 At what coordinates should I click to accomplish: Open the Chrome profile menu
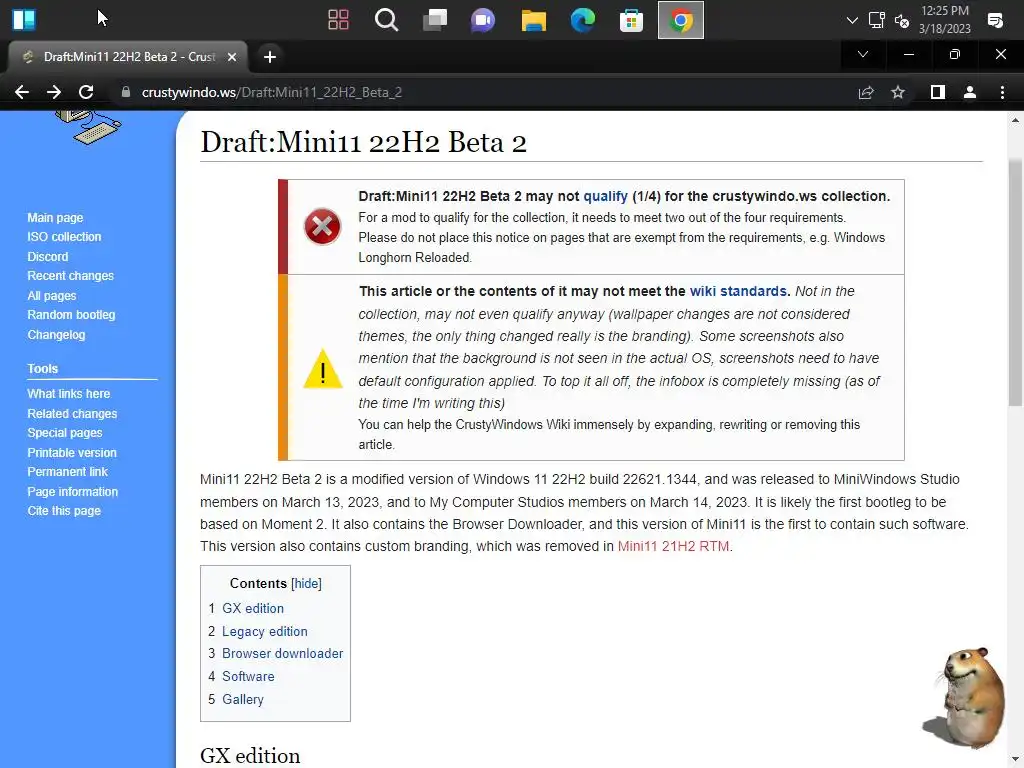(x=970, y=92)
